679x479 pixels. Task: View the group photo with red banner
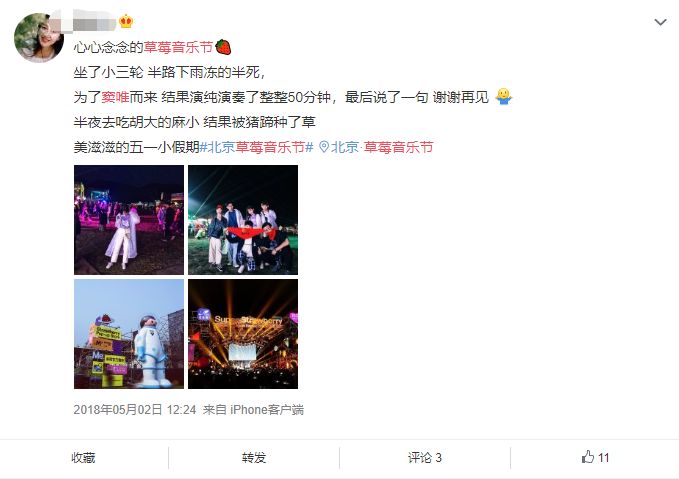tap(243, 220)
